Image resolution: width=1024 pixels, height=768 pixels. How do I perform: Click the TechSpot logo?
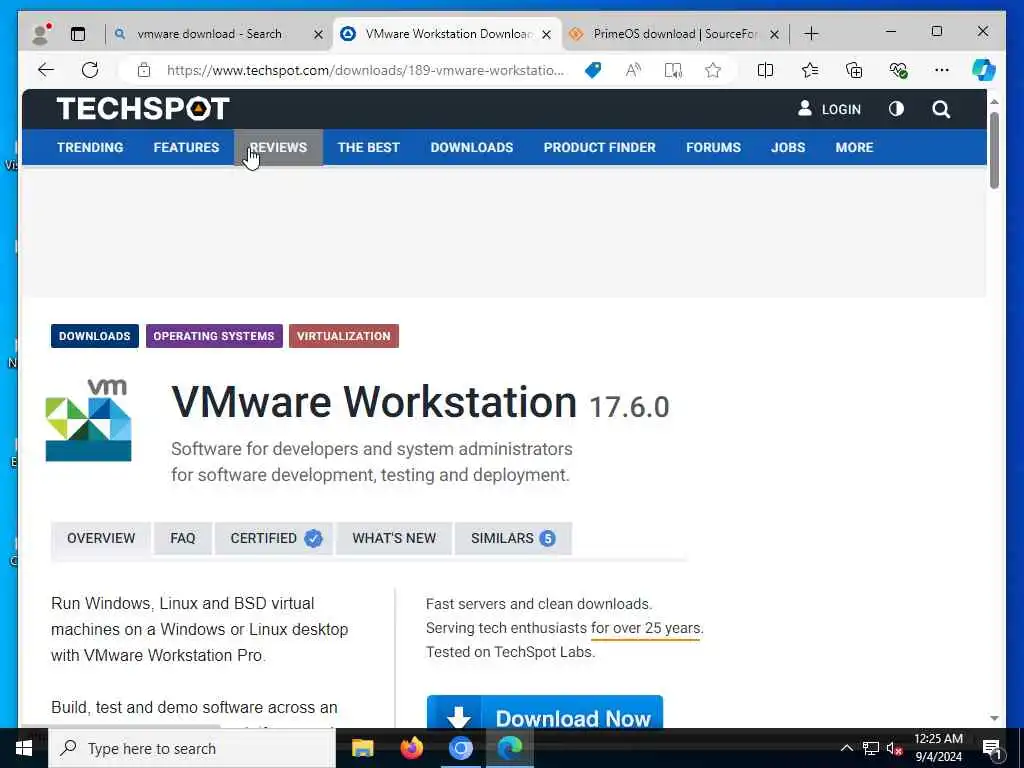(143, 108)
